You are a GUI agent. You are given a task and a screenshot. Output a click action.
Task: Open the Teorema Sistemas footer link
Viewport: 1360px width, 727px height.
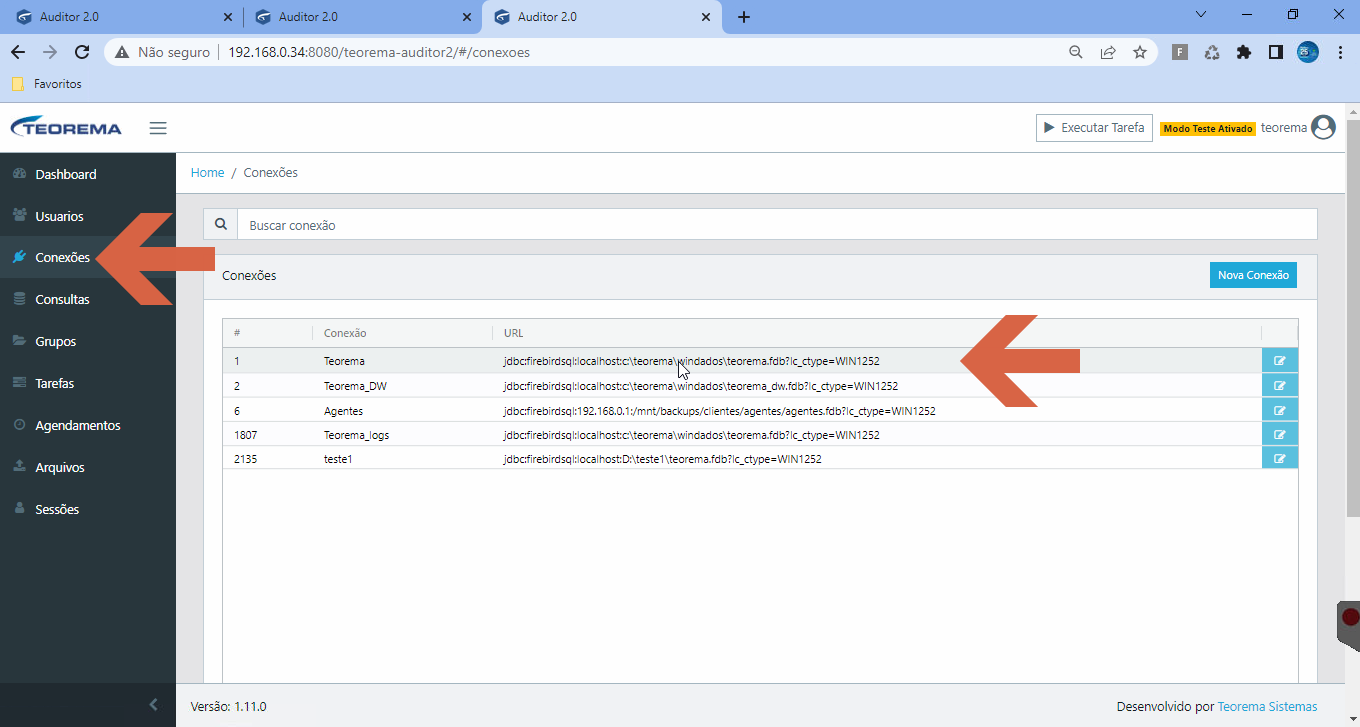[x=1267, y=706]
